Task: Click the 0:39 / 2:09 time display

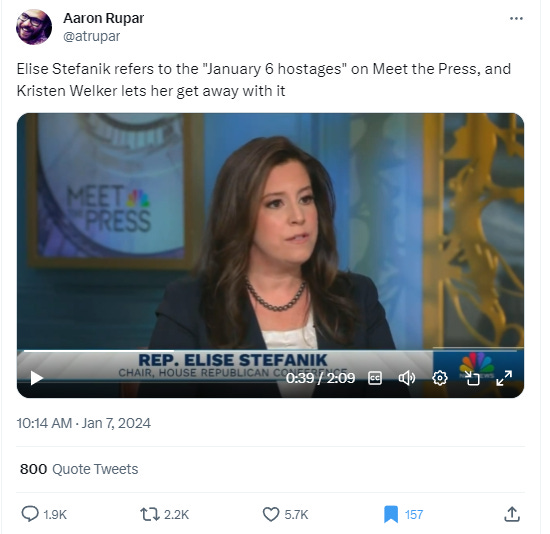Action: pyautogui.click(x=320, y=378)
